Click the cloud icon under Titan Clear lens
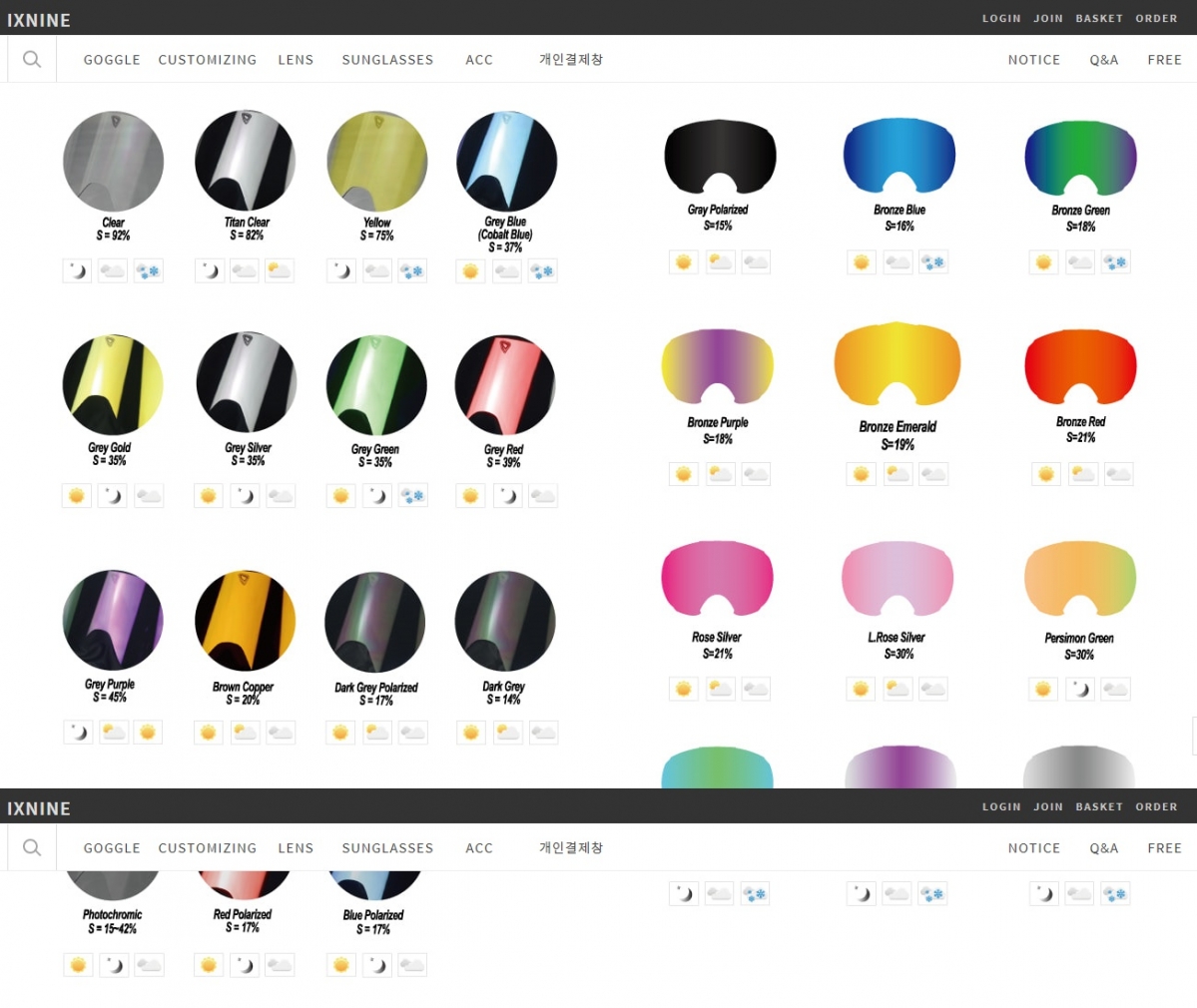1197x1008 pixels. pyautogui.click(x=245, y=270)
